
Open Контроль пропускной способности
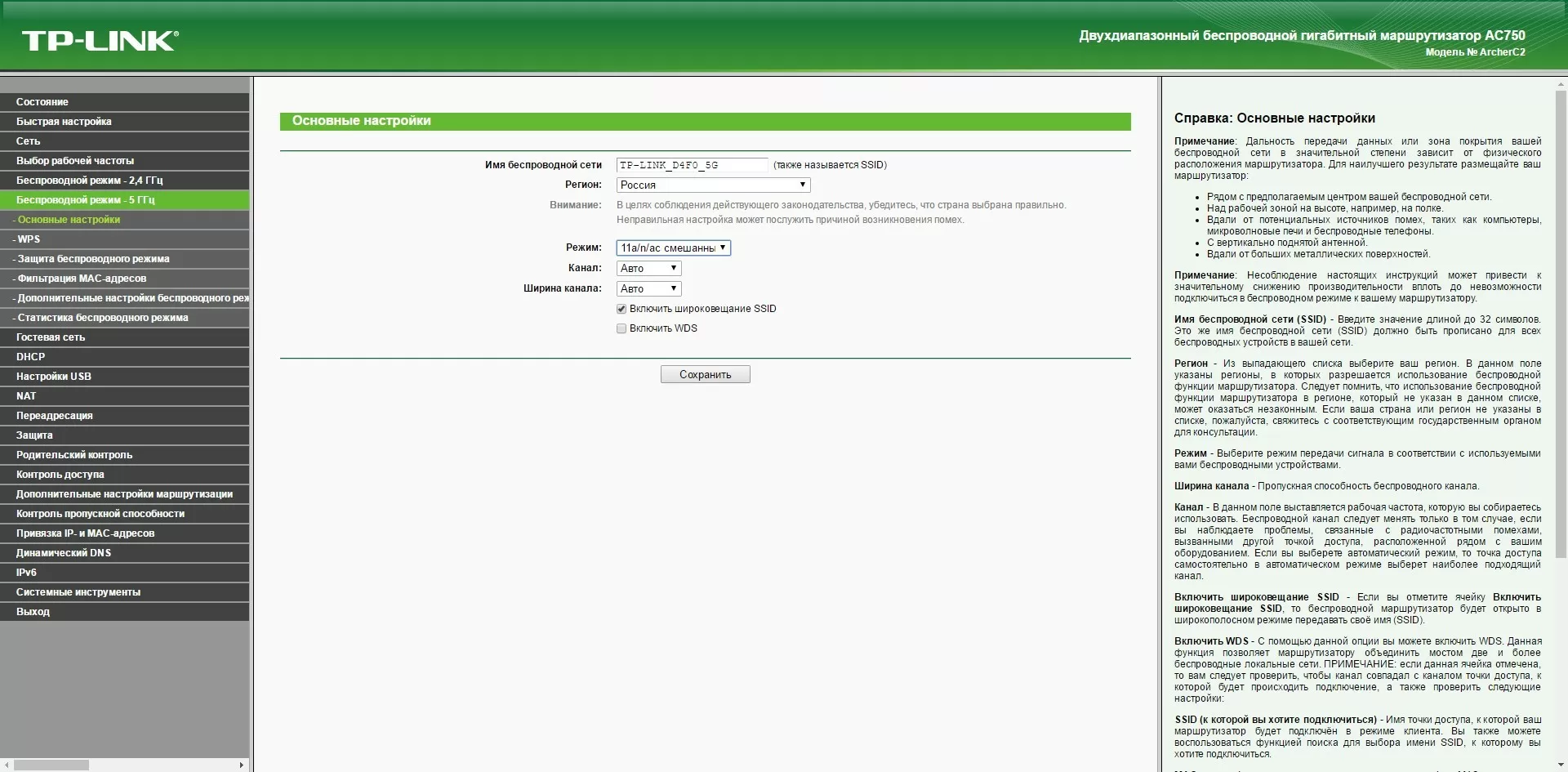pos(124,514)
